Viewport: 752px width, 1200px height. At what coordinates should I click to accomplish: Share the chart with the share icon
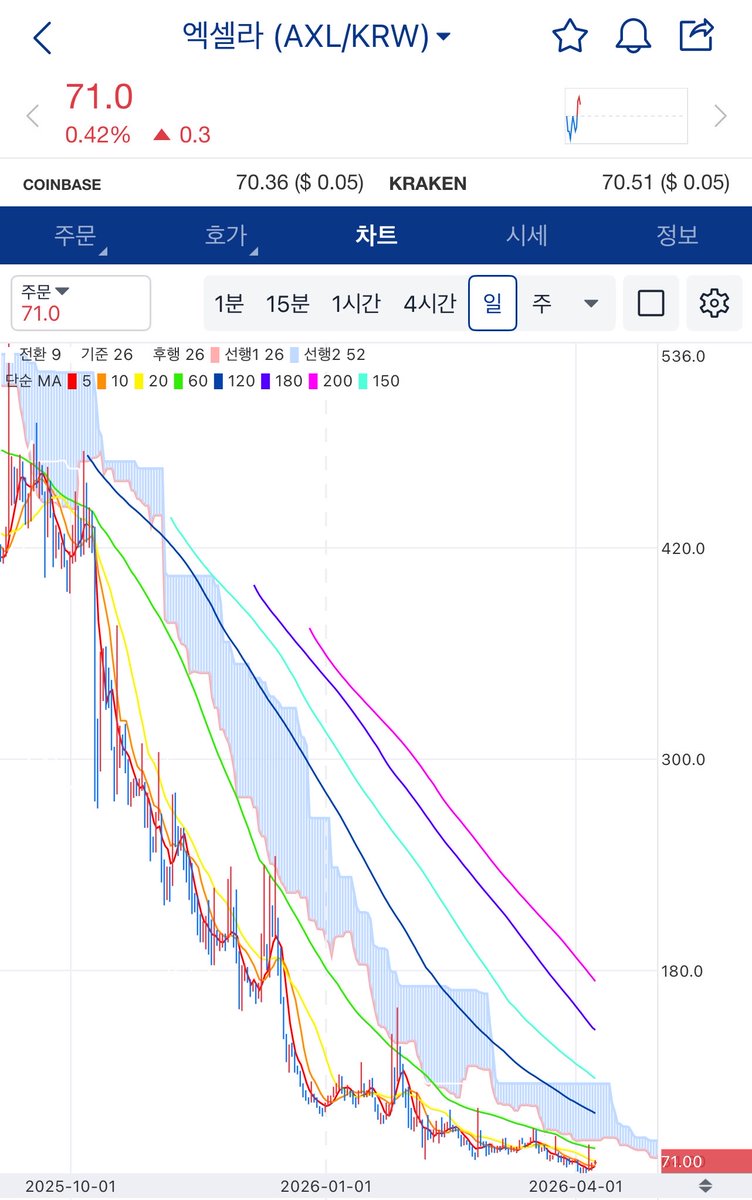pos(696,35)
